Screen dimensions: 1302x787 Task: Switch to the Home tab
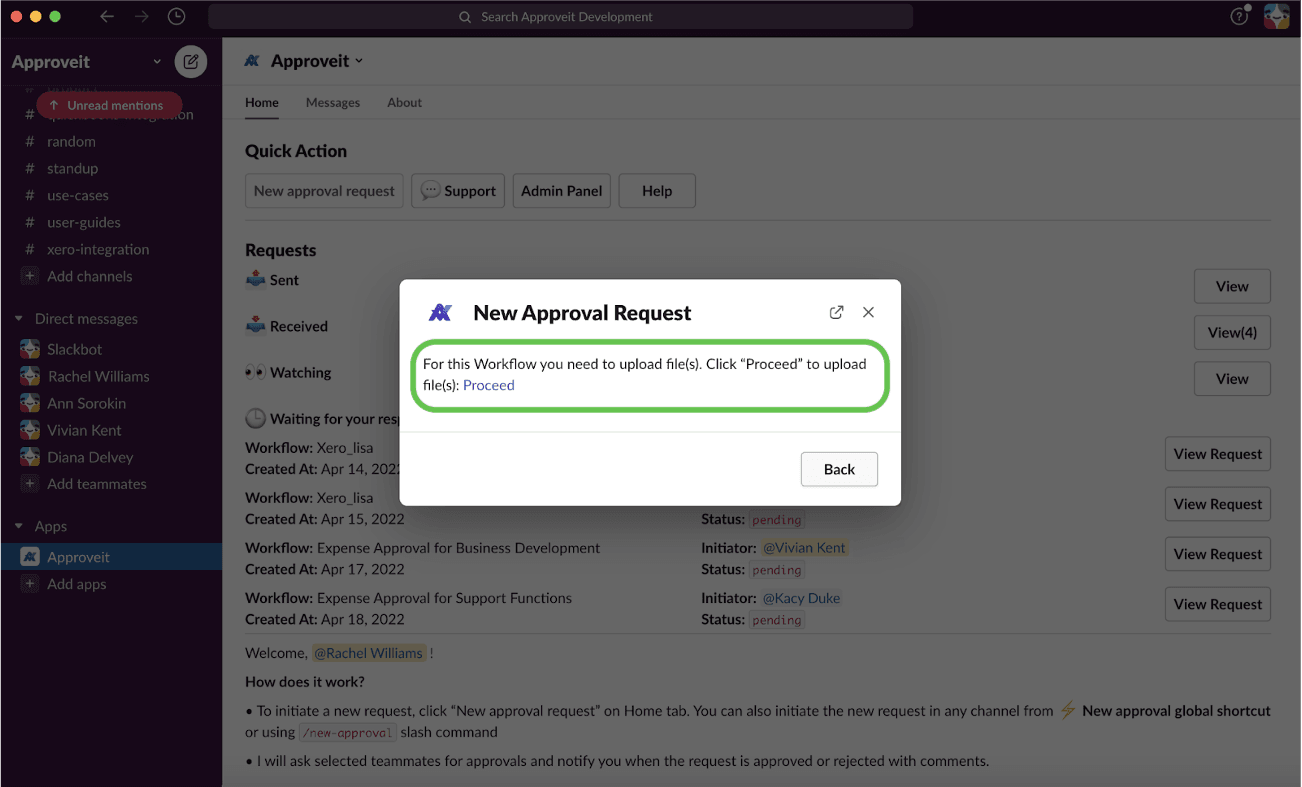(262, 103)
